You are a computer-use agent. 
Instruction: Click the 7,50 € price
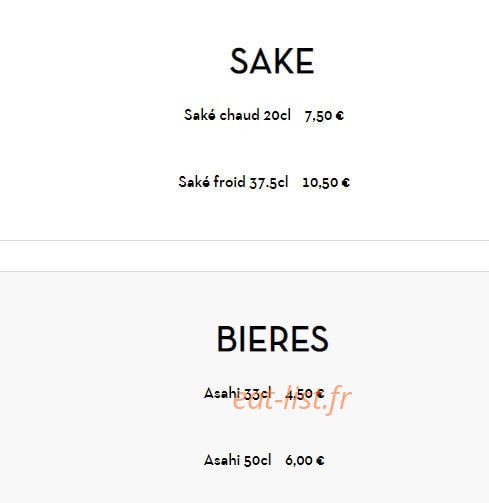pyautogui.click(x=324, y=116)
